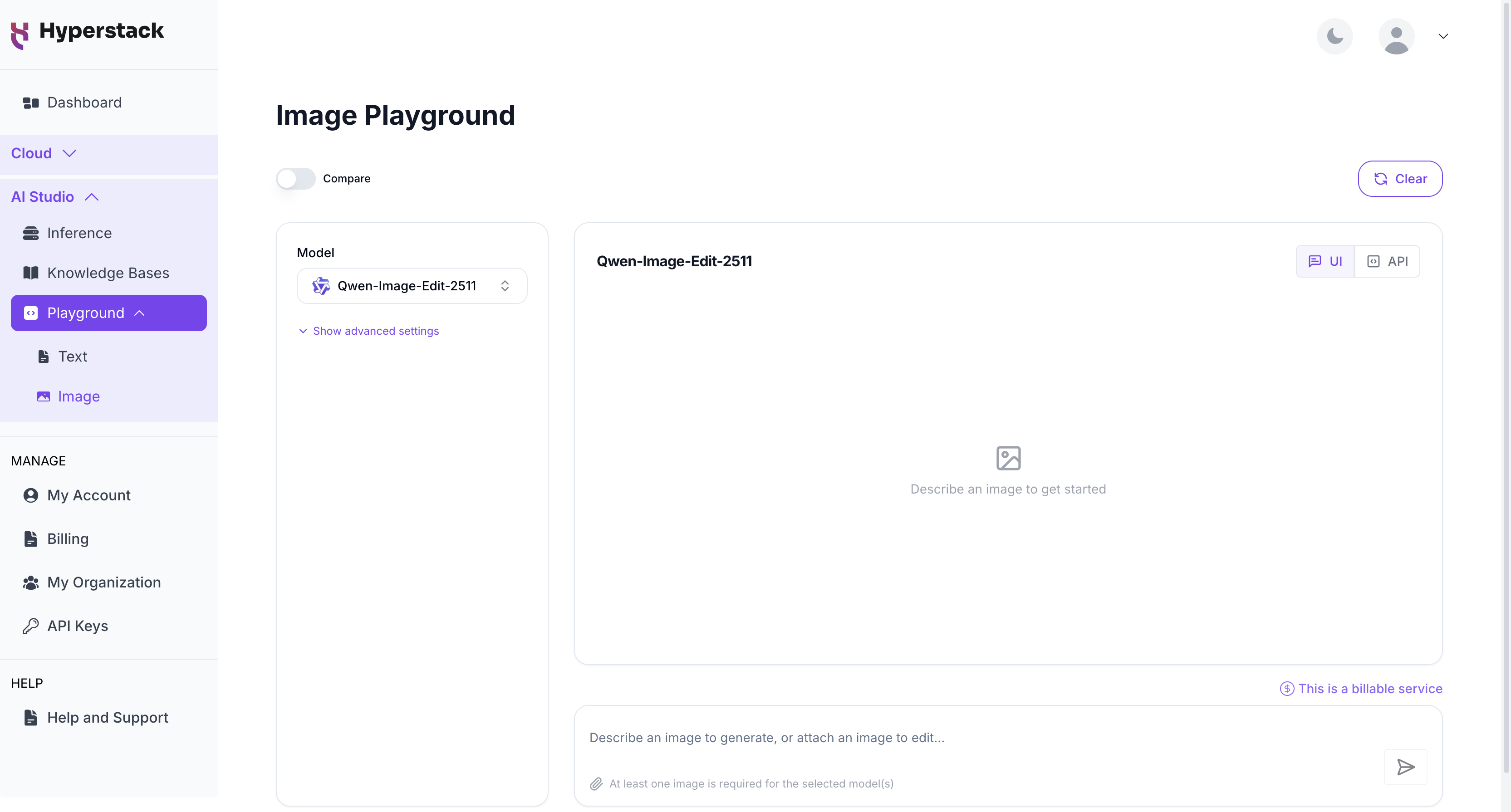This screenshot has width=1511, height=812.
Task: Open My Account settings
Action: click(x=109, y=495)
